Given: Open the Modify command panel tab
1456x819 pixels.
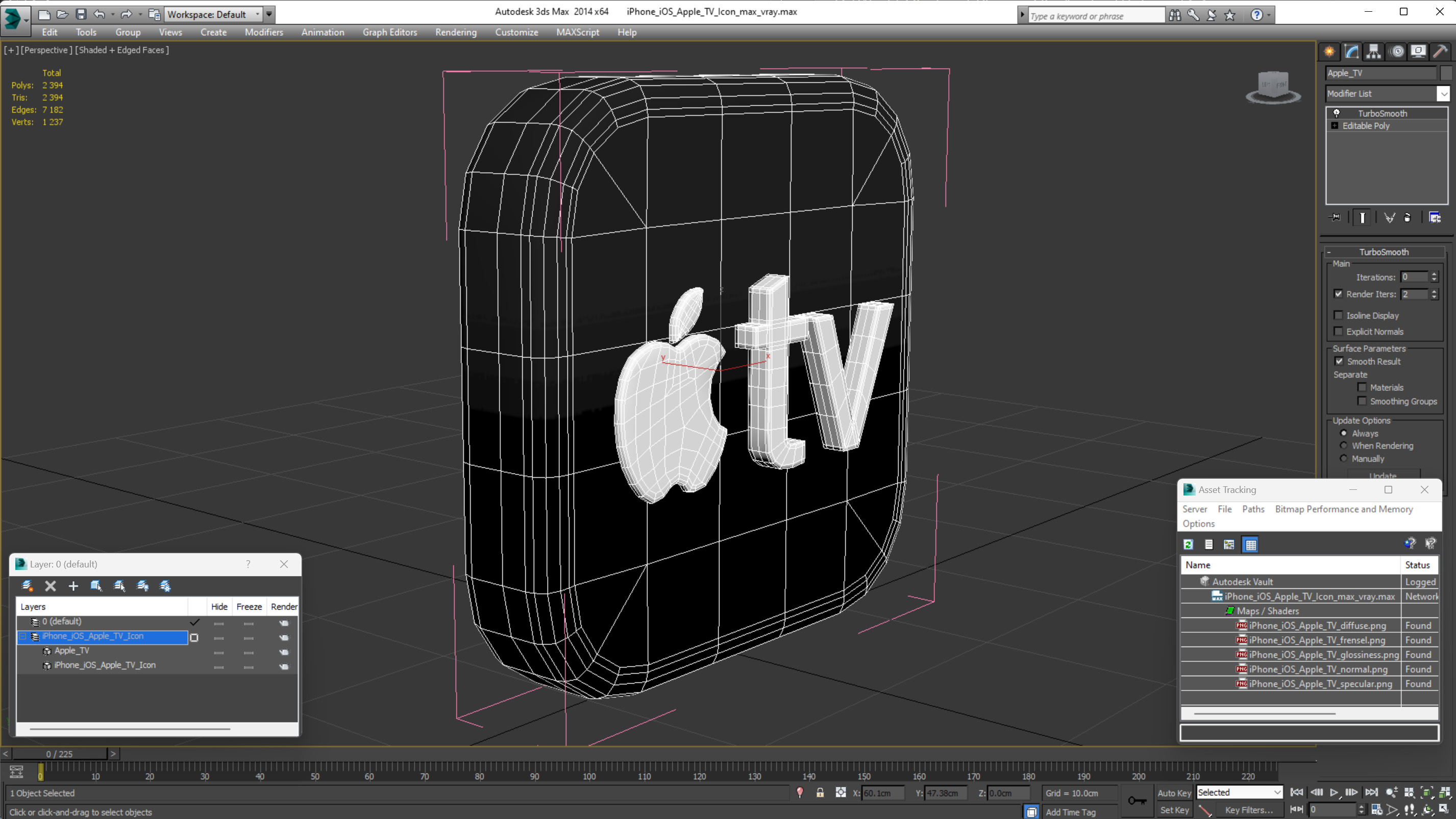Looking at the screenshot, I should click(x=1351, y=52).
